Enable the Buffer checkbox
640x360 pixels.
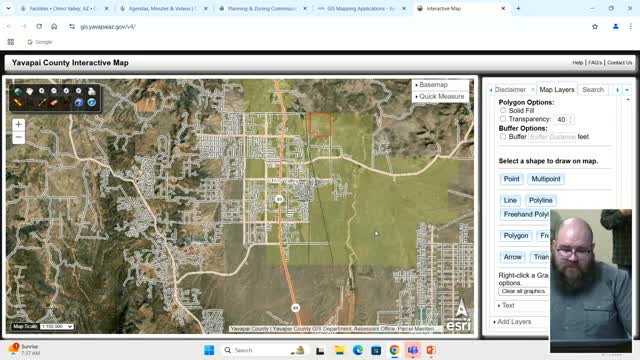tap(503, 136)
